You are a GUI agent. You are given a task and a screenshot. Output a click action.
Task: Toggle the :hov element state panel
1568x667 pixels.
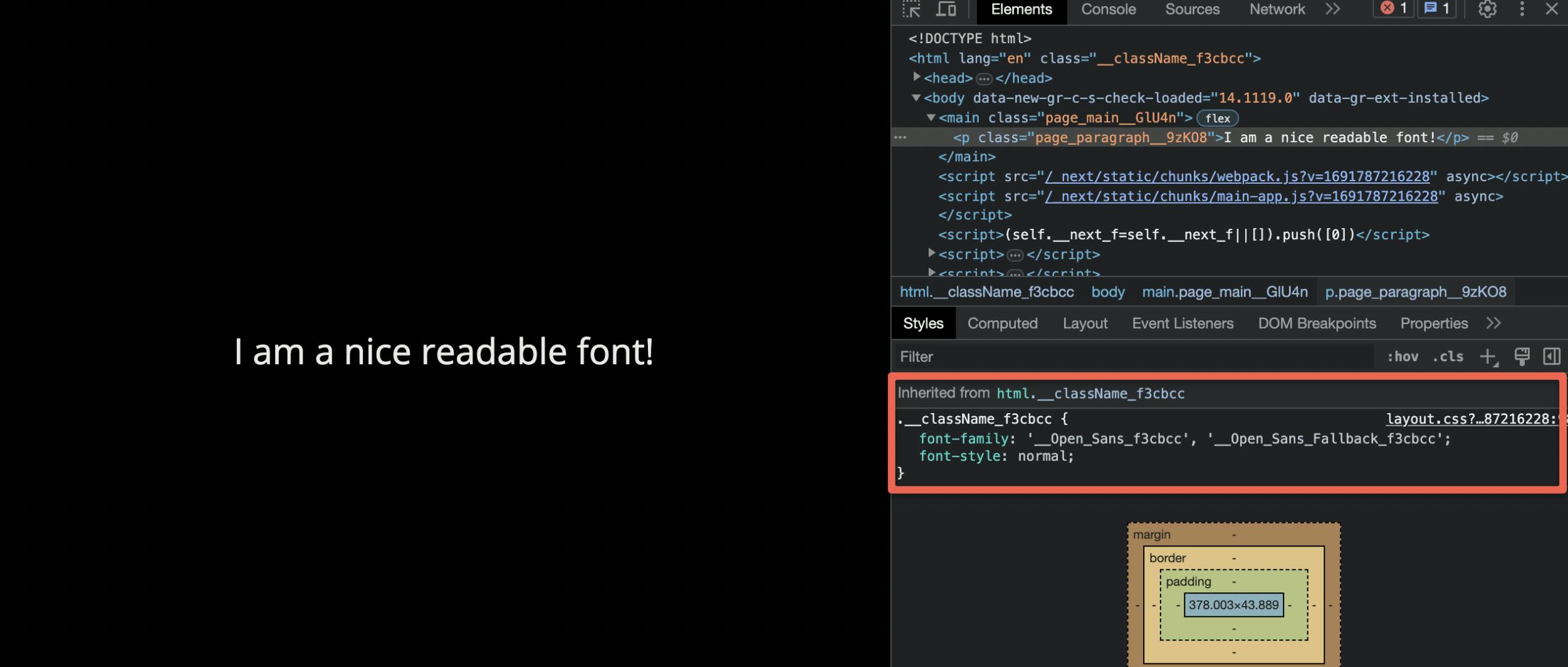click(x=1403, y=357)
